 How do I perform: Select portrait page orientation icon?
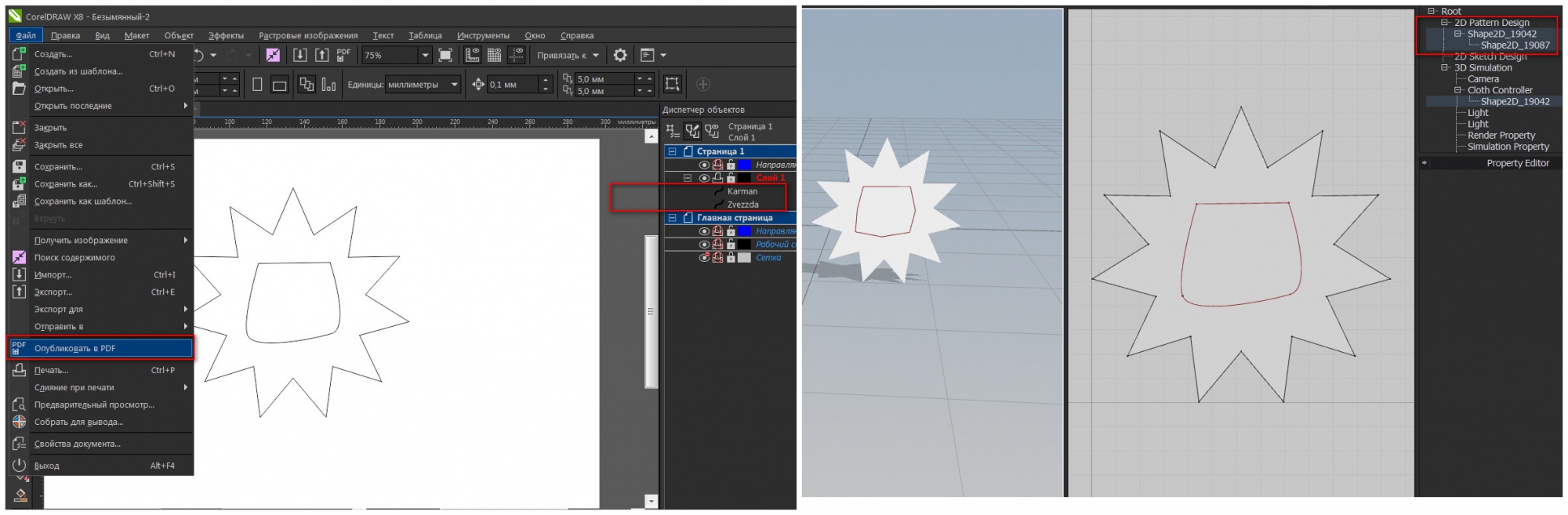coord(257,85)
